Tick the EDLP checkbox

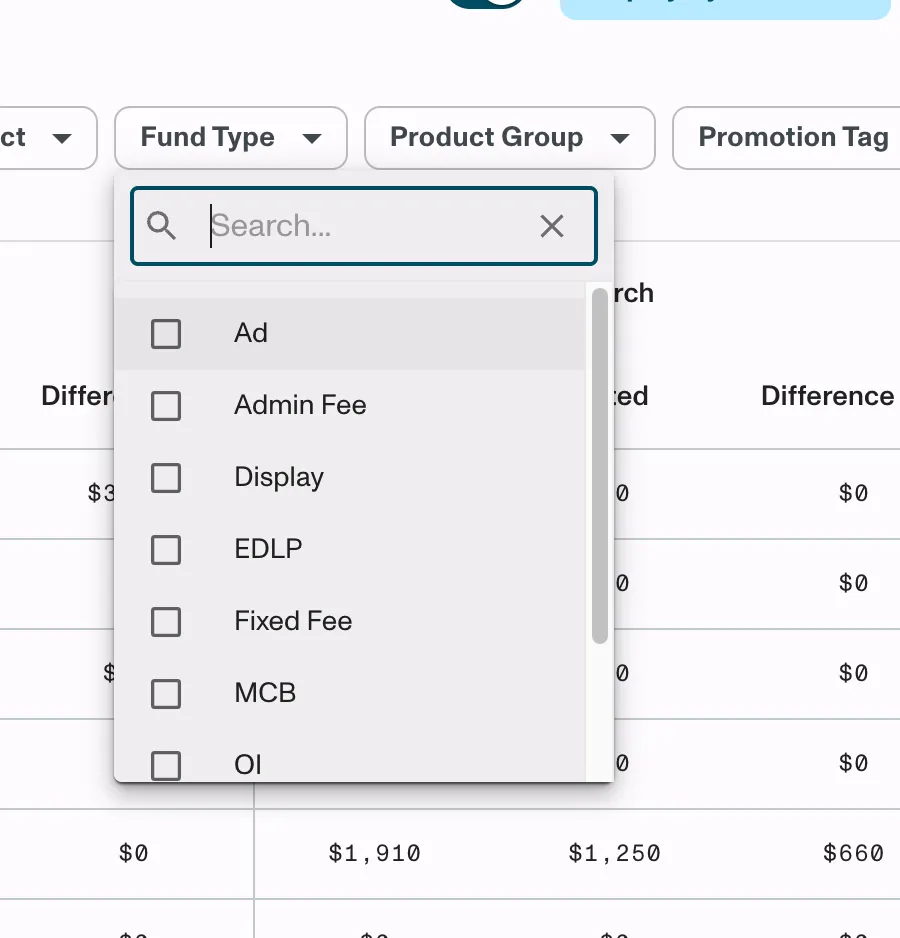coord(166,550)
